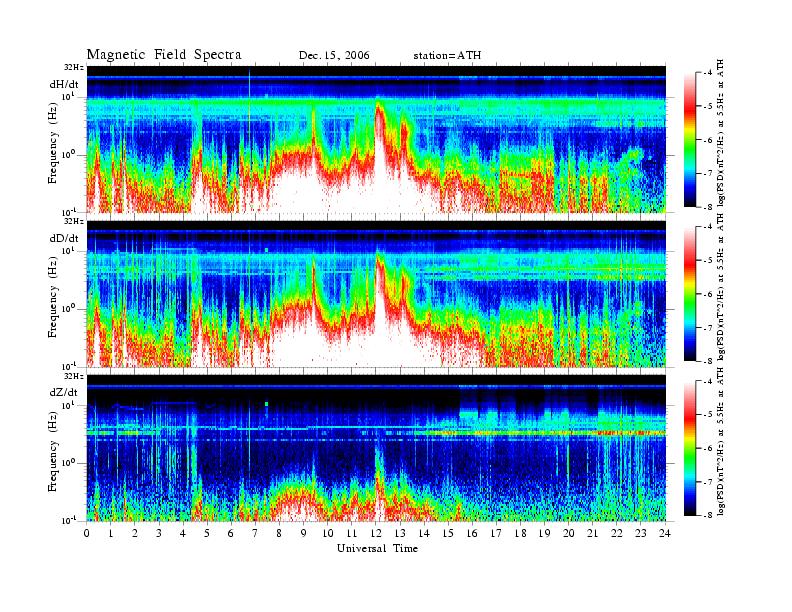
Task: Click the x-axis tick label "9"
Action: click(304, 534)
